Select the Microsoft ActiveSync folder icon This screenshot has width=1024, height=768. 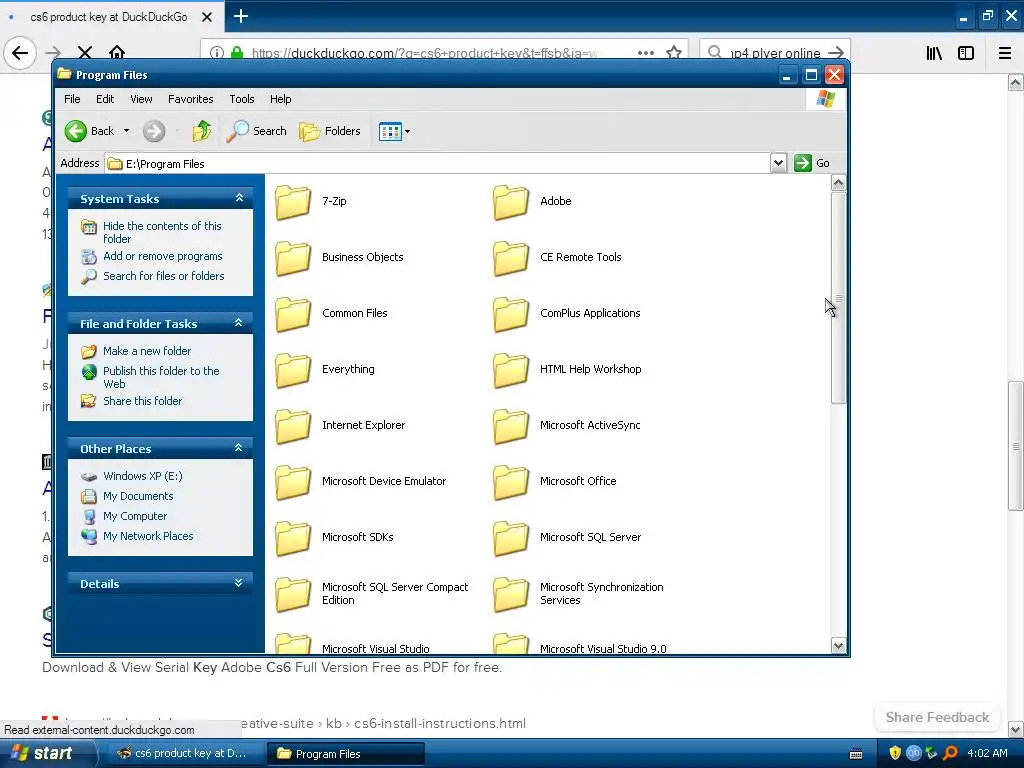(511, 426)
